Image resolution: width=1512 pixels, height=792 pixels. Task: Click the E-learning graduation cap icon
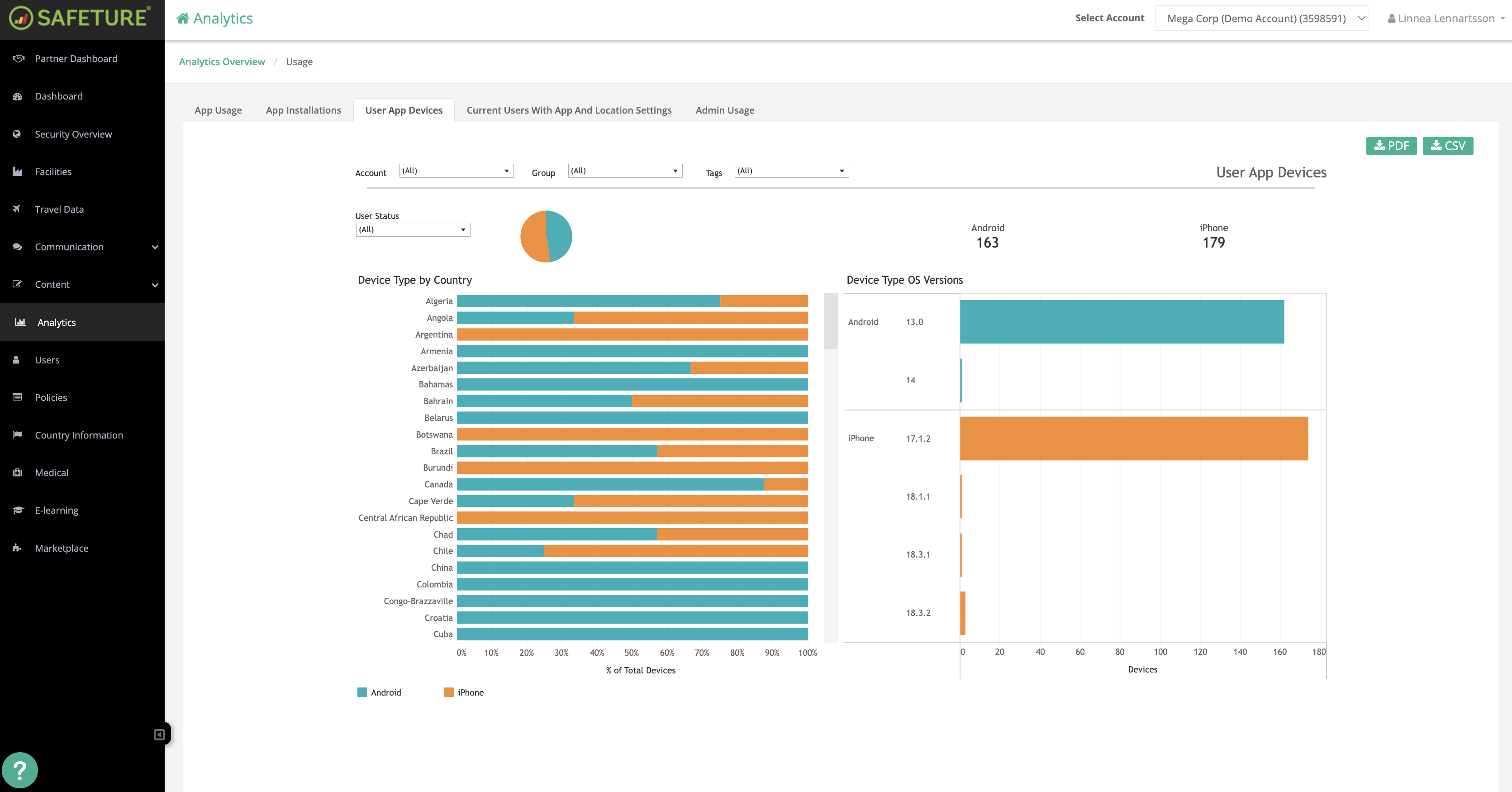18,510
